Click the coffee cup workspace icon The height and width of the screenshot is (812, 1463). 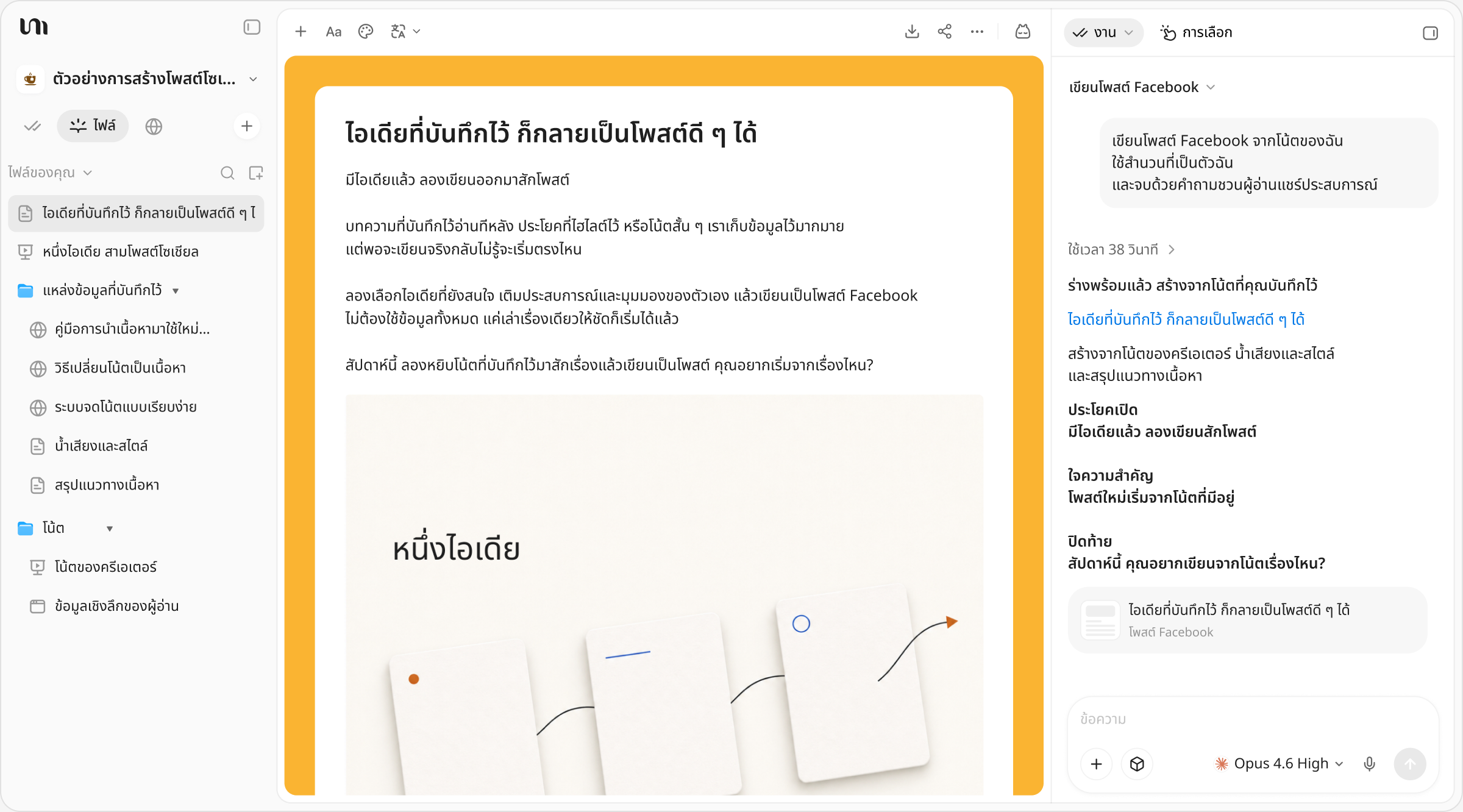pos(30,79)
